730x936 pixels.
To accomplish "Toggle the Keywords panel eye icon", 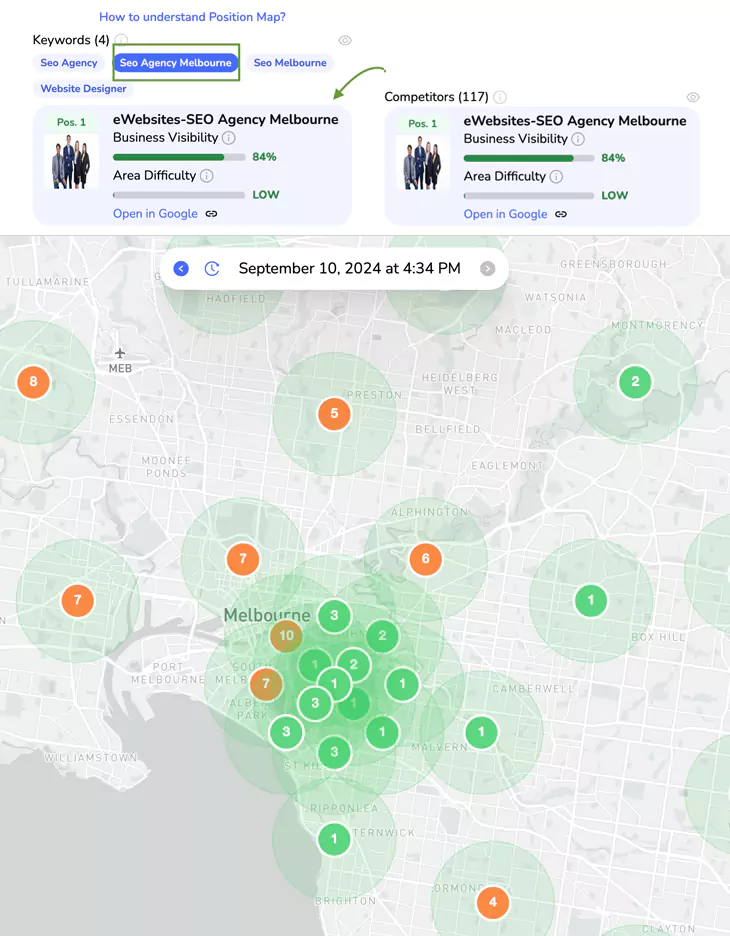I will click(345, 41).
